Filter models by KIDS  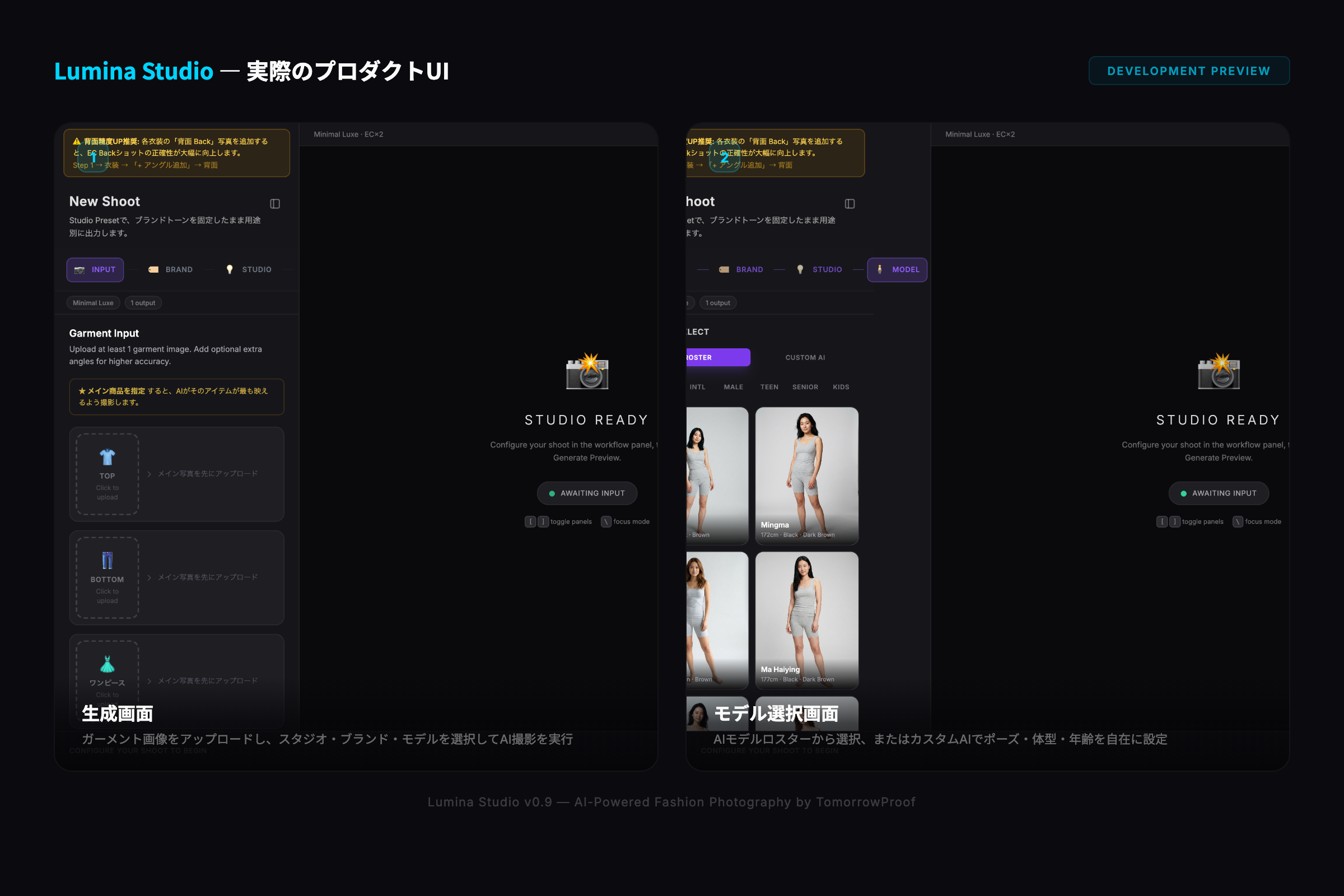tap(841, 387)
